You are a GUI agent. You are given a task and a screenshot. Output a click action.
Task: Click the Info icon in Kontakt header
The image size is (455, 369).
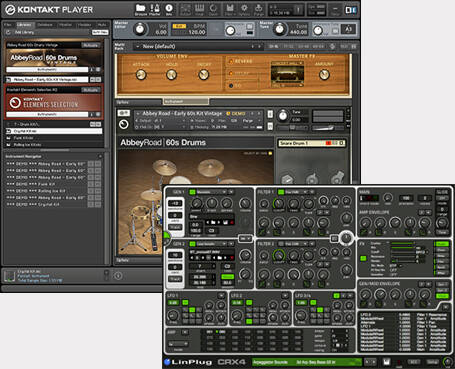[169, 9]
